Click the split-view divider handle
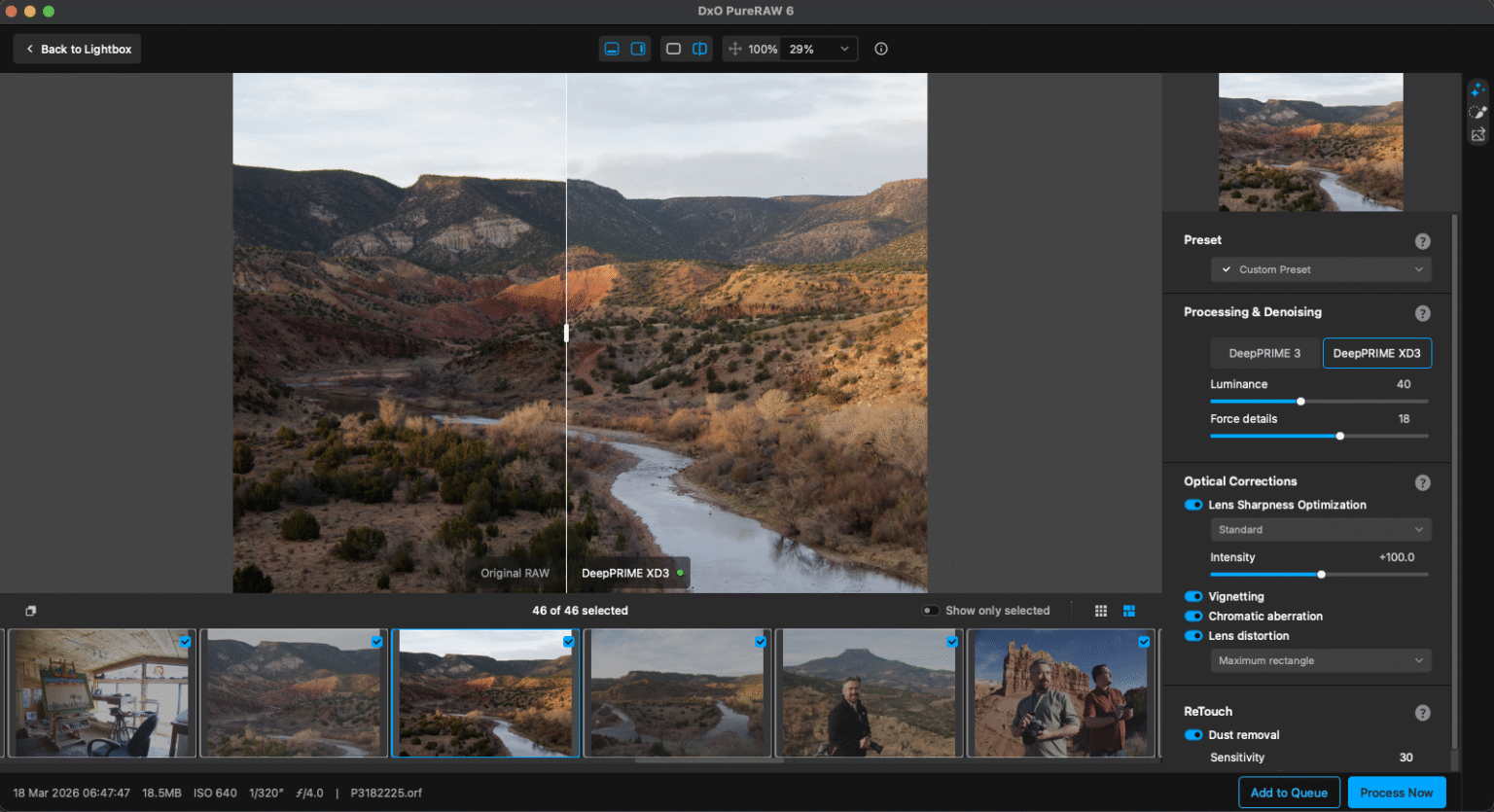This screenshot has height=812, width=1494. (x=566, y=333)
